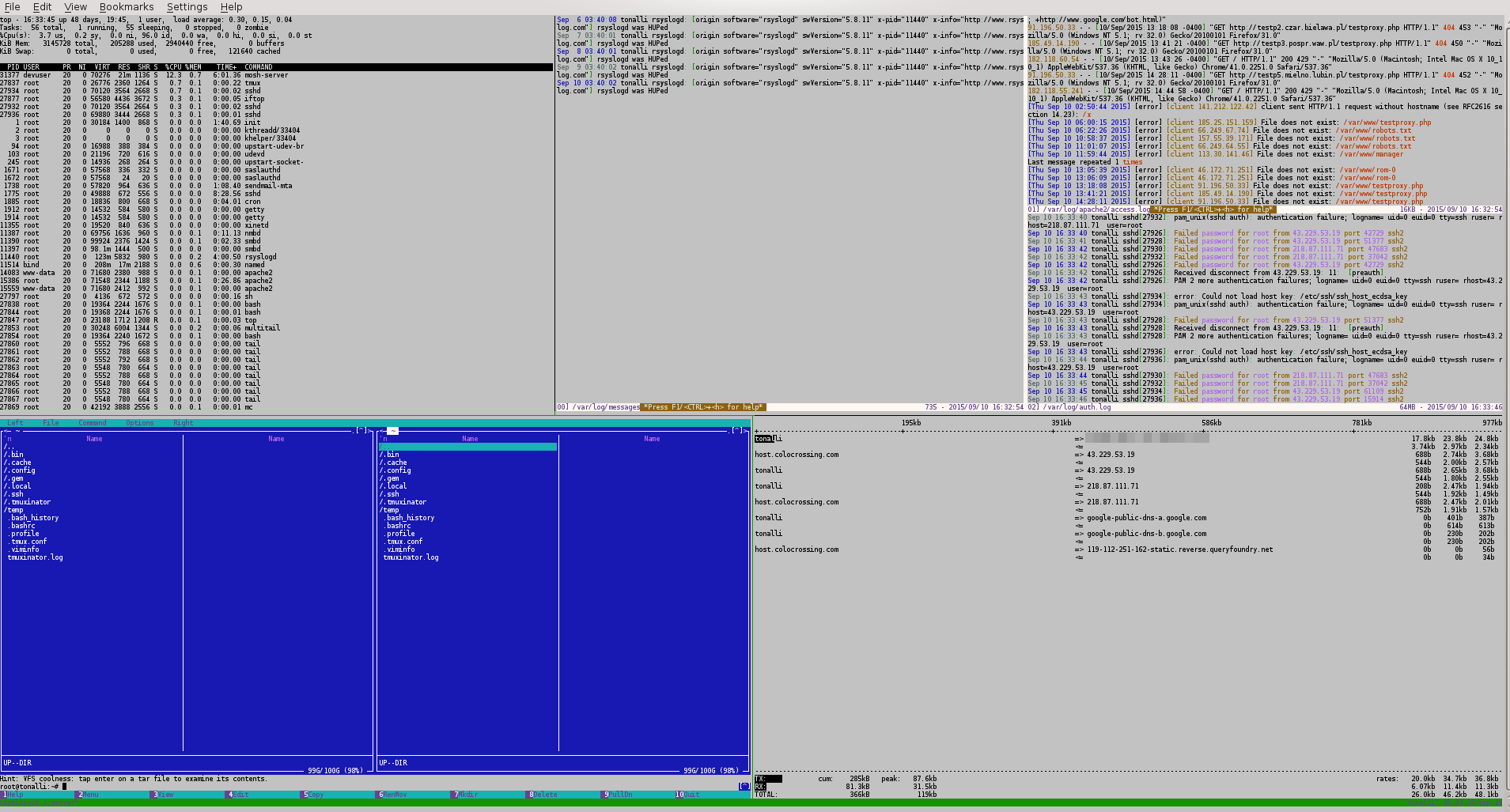Open the Edit menu in terminal menubar
Screen dimensions: 1510x812
[43, 7]
